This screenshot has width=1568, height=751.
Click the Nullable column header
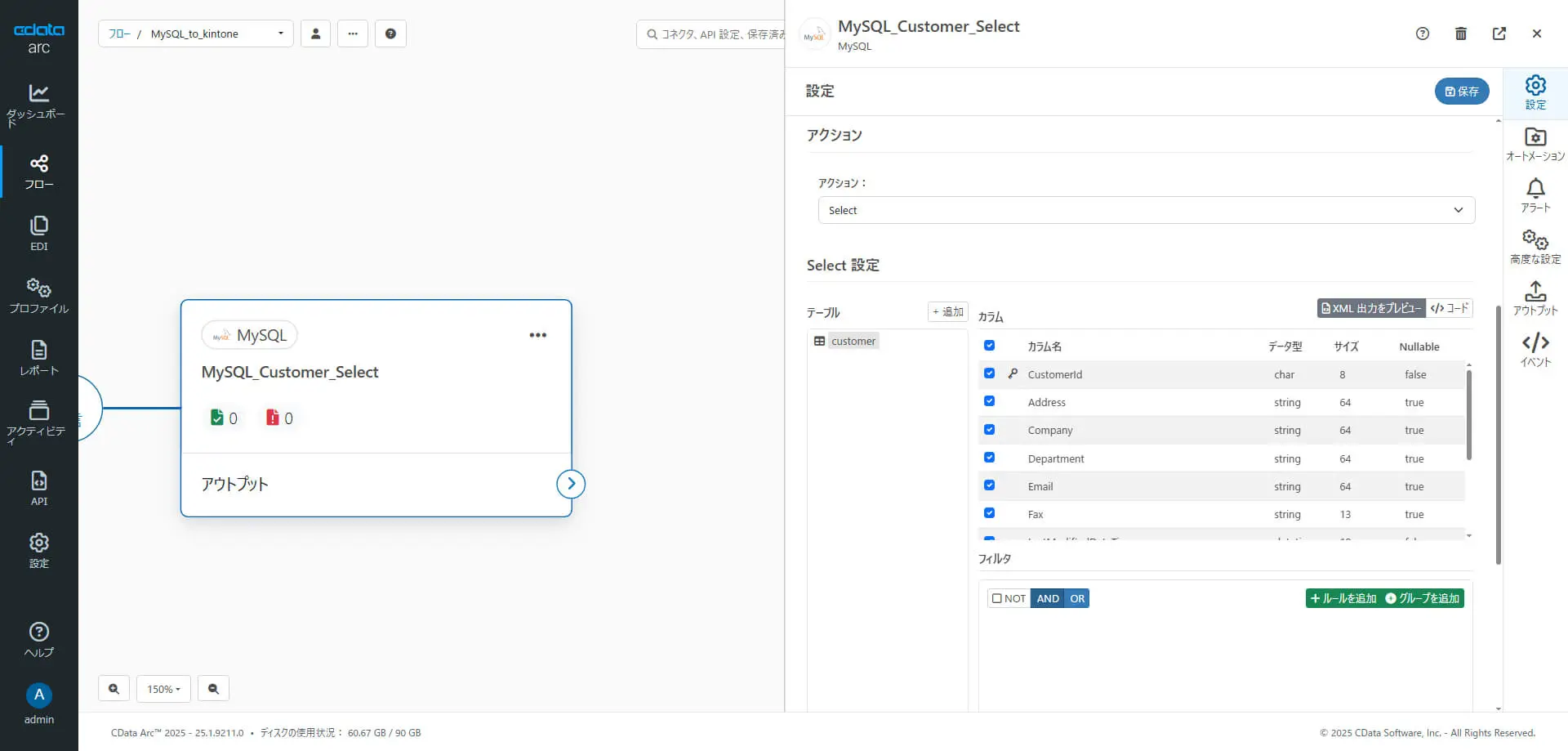tap(1419, 346)
